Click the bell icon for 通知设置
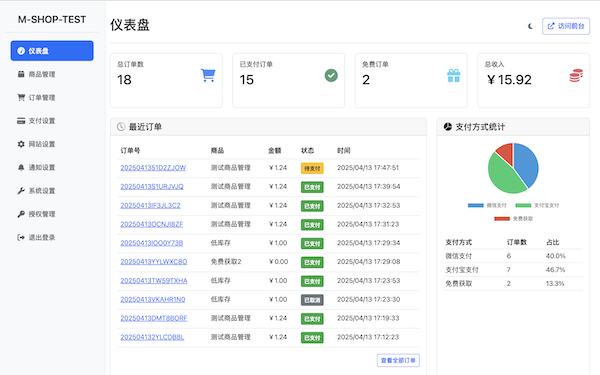 point(21,168)
